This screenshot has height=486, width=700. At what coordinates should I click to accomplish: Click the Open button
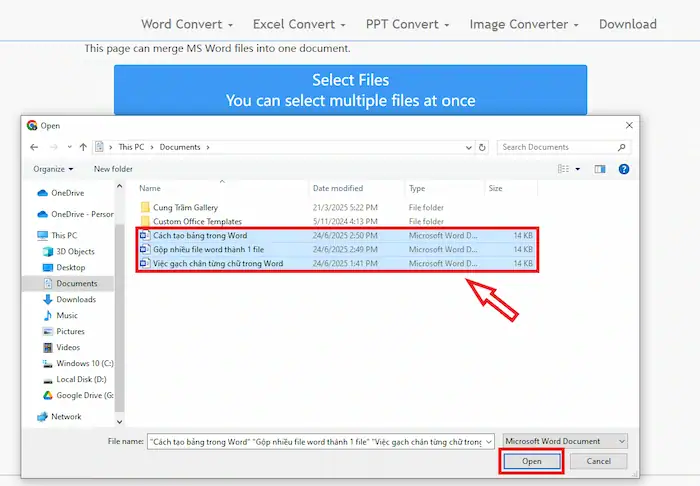(x=531, y=461)
